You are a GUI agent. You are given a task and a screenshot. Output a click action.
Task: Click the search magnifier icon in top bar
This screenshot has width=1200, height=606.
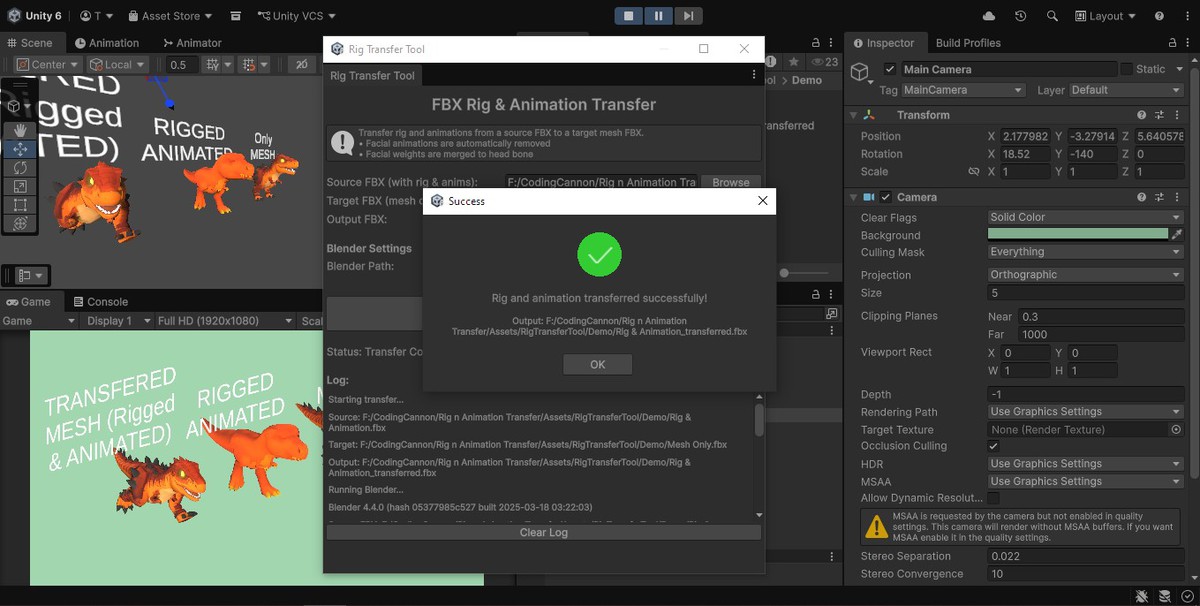click(x=1052, y=16)
